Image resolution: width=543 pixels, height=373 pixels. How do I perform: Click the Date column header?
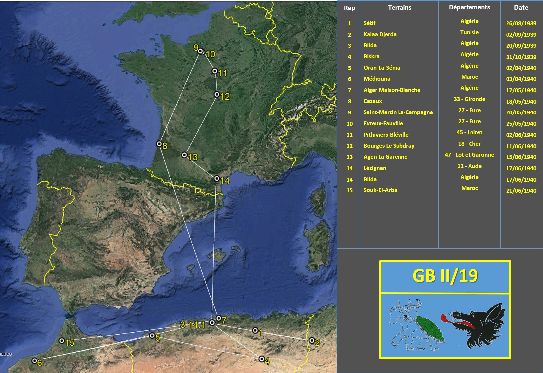(x=521, y=7)
